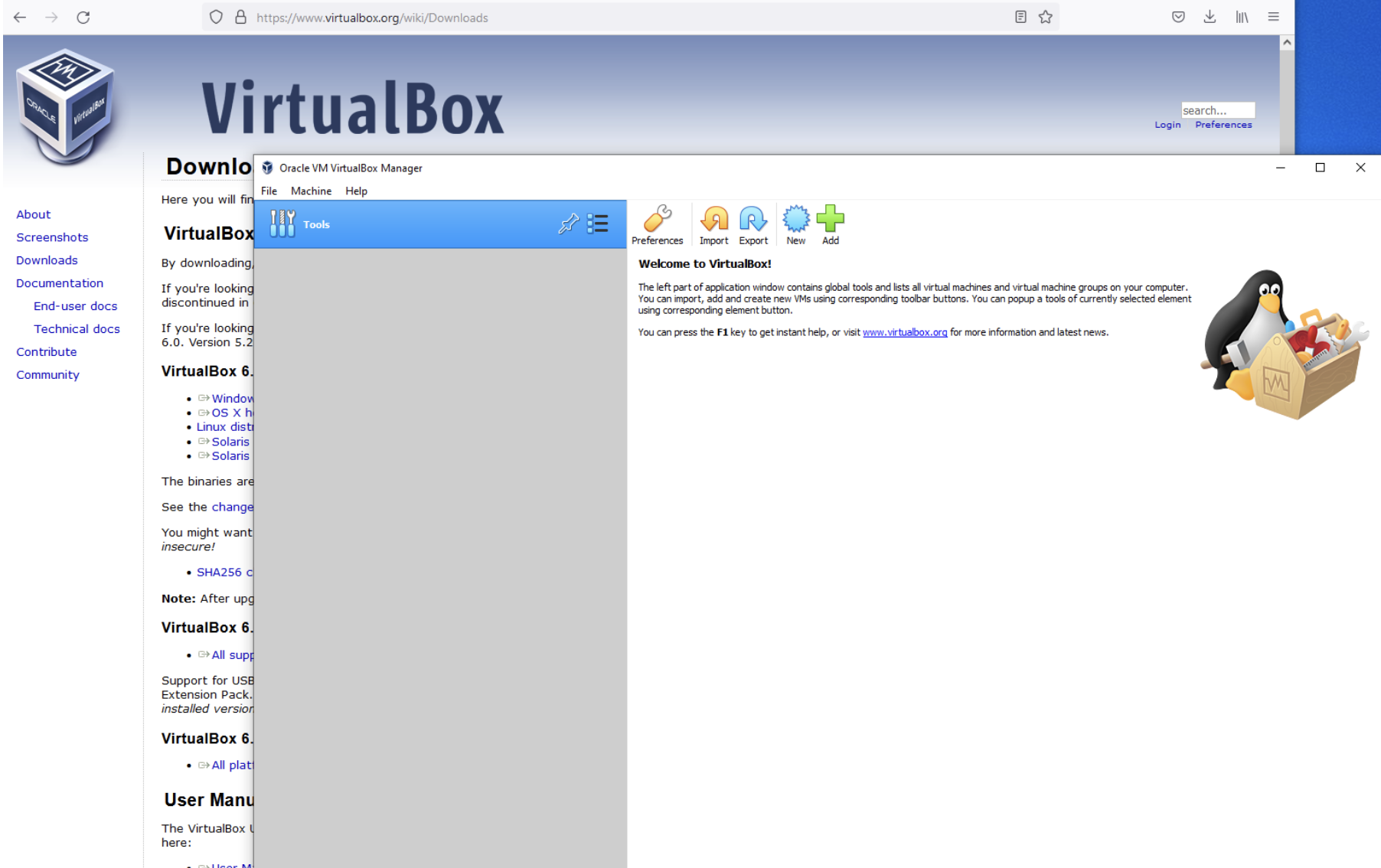Screen dimensions: 1381x868
Task: Click the Export appliance icon
Action: (x=753, y=225)
